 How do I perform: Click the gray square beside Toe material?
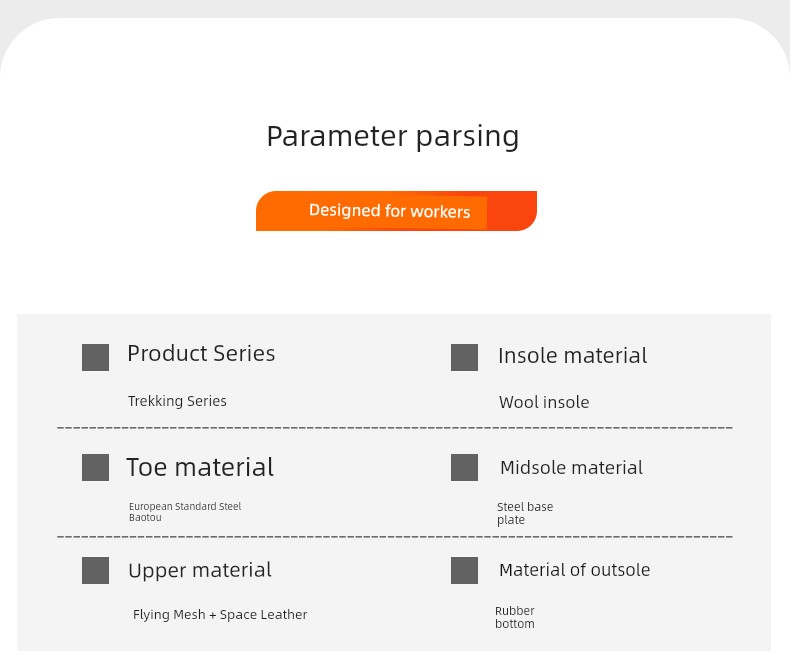(x=95, y=467)
